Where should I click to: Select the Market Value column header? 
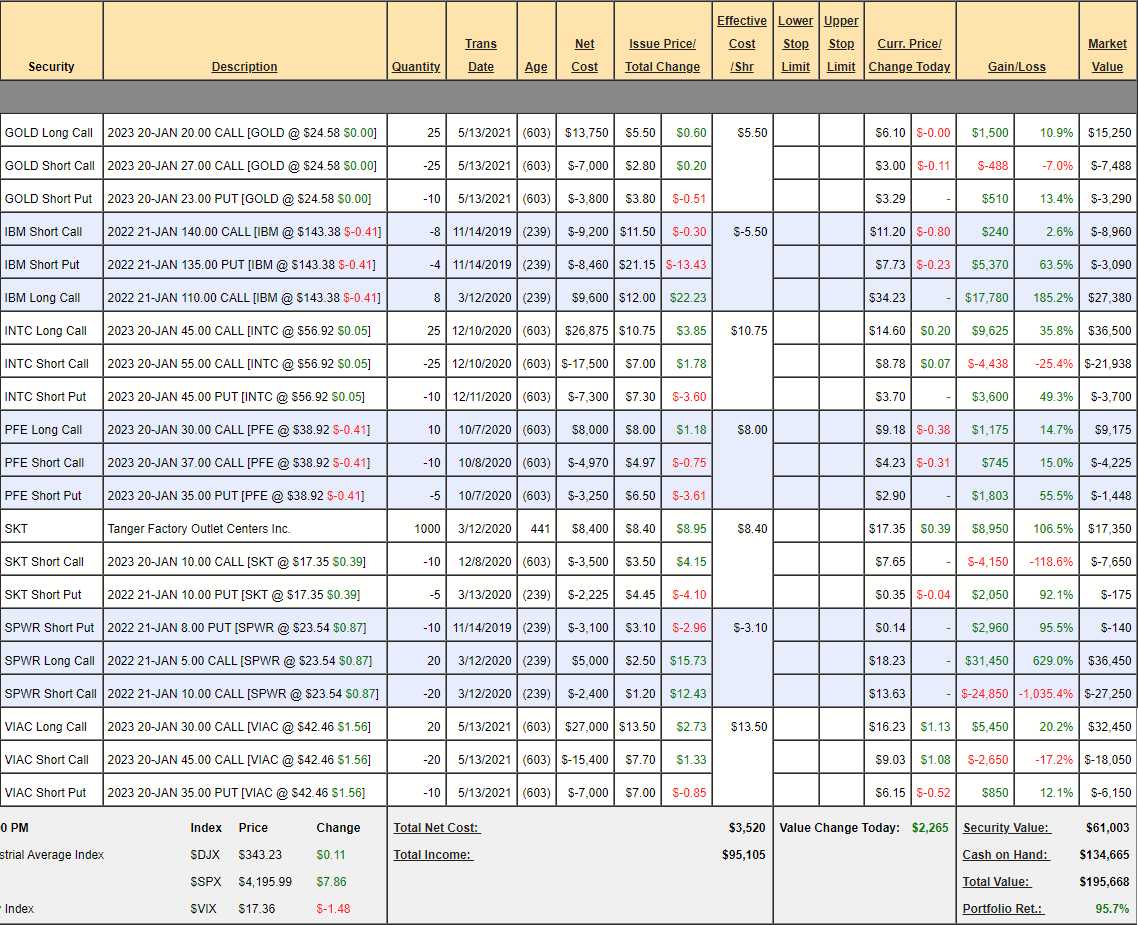(1107, 55)
